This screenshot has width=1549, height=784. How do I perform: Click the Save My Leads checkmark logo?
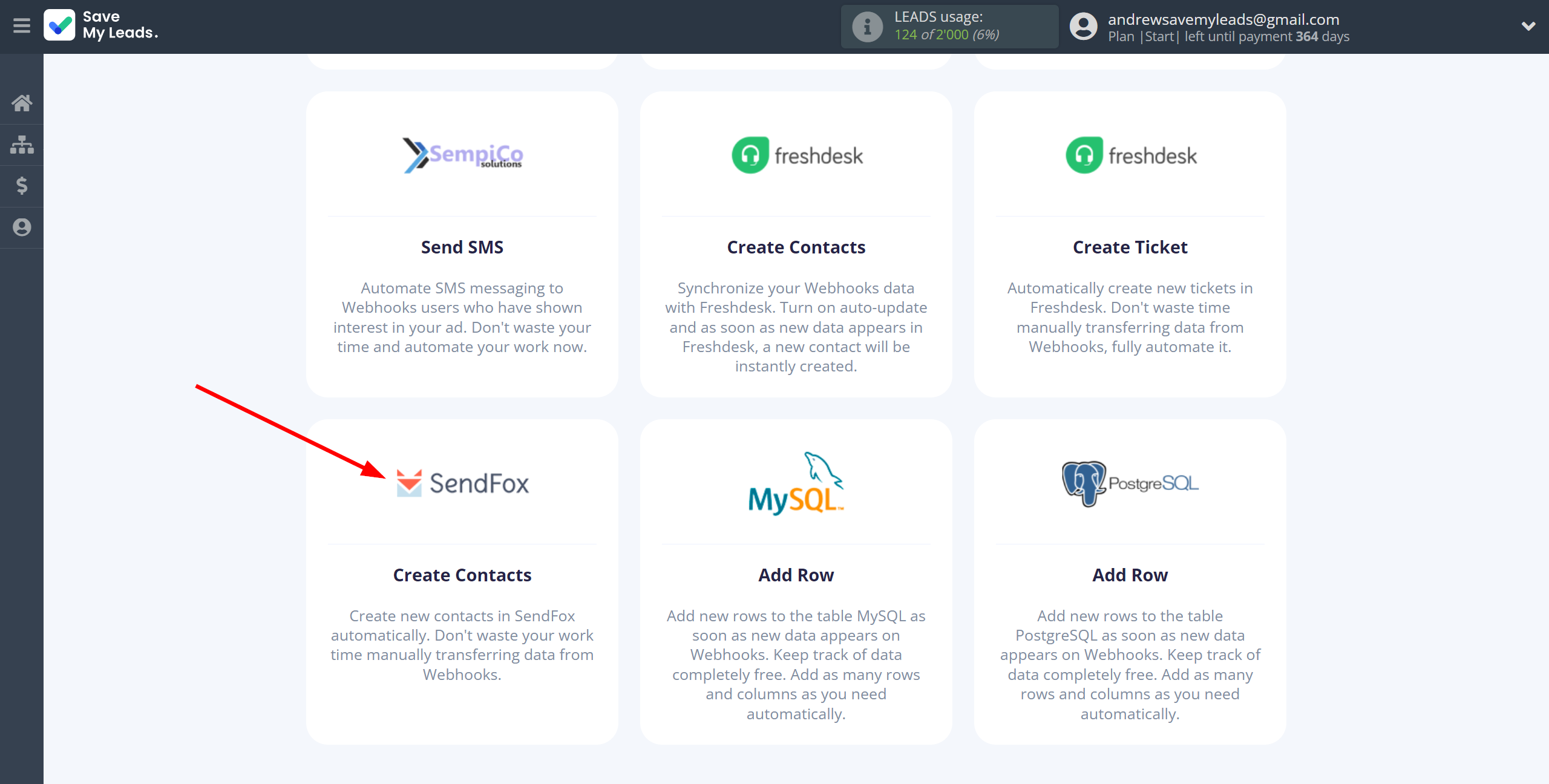[59, 25]
